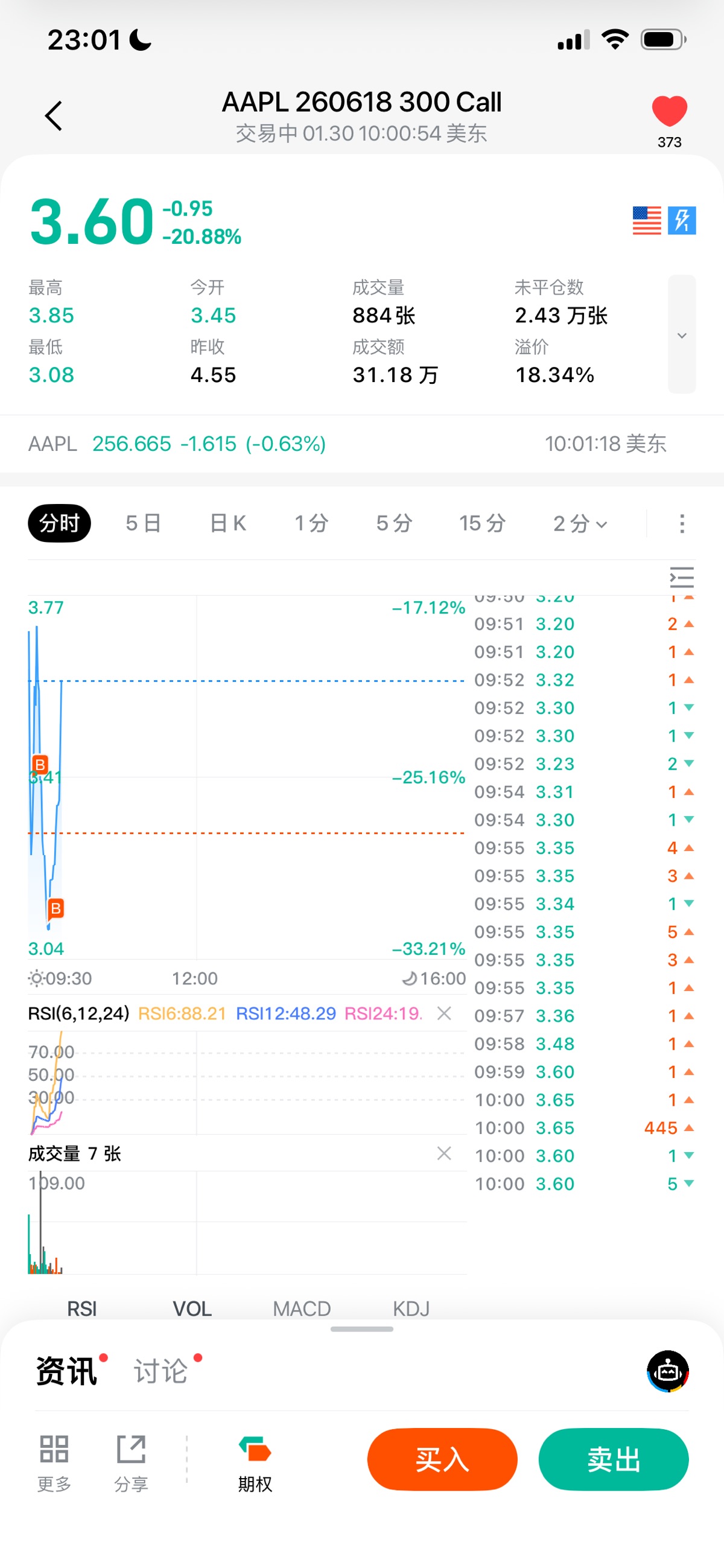Tap the trade list layout icon

pos(681,577)
